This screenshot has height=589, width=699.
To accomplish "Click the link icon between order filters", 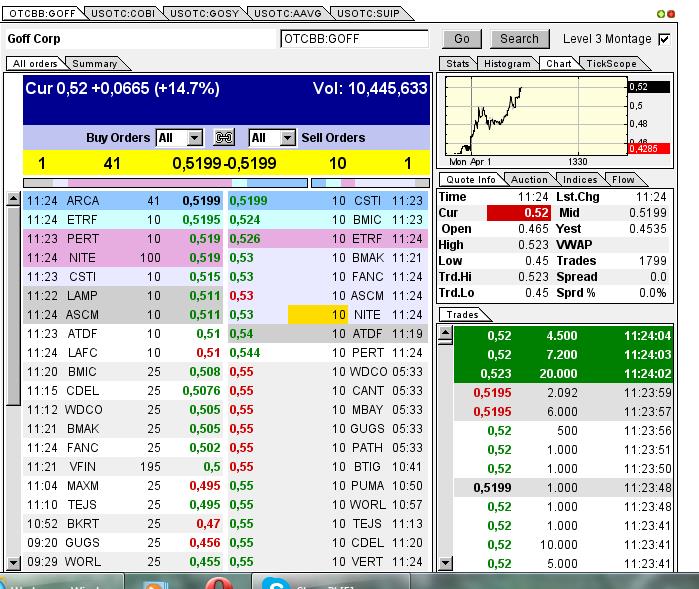I will (224, 138).
